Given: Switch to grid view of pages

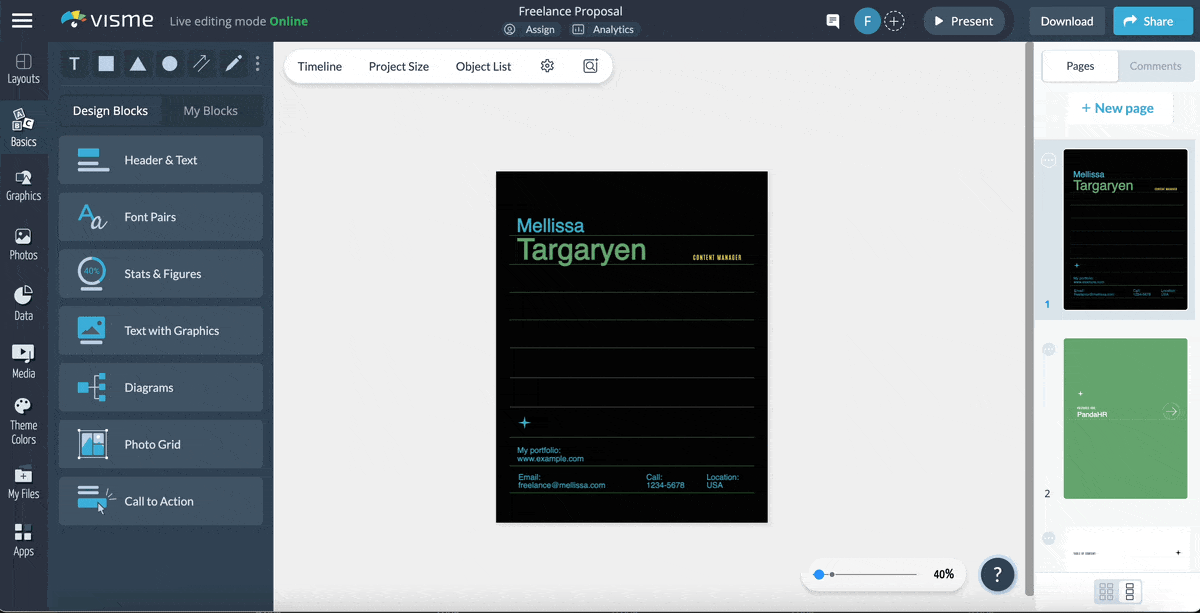Looking at the screenshot, I should [x=1106, y=592].
